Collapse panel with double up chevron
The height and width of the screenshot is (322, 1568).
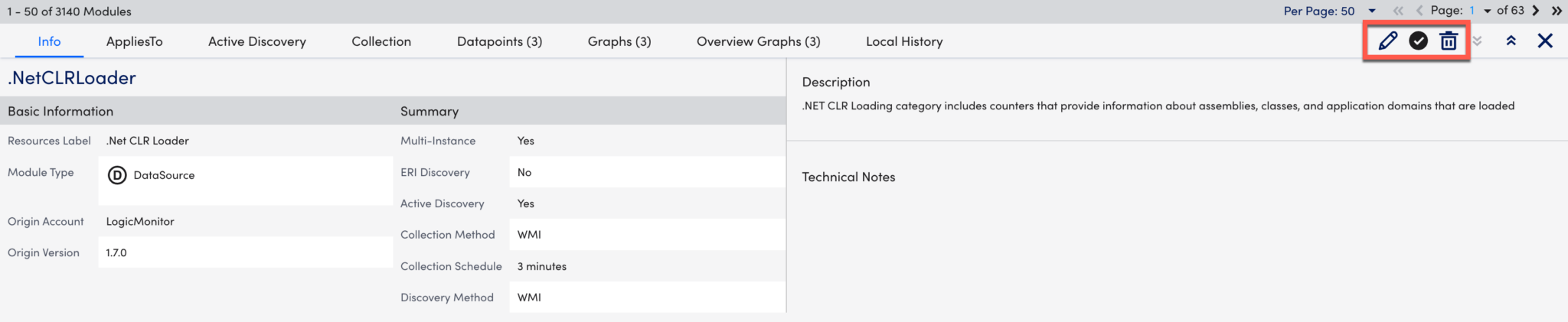click(1511, 41)
